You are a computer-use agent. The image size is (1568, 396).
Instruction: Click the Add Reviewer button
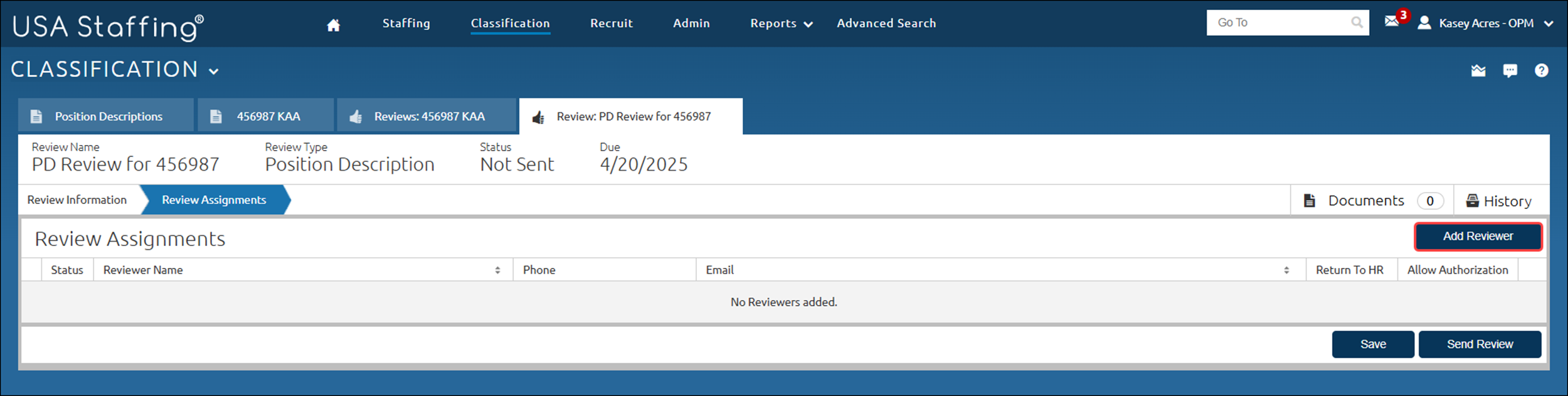[1478, 237]
